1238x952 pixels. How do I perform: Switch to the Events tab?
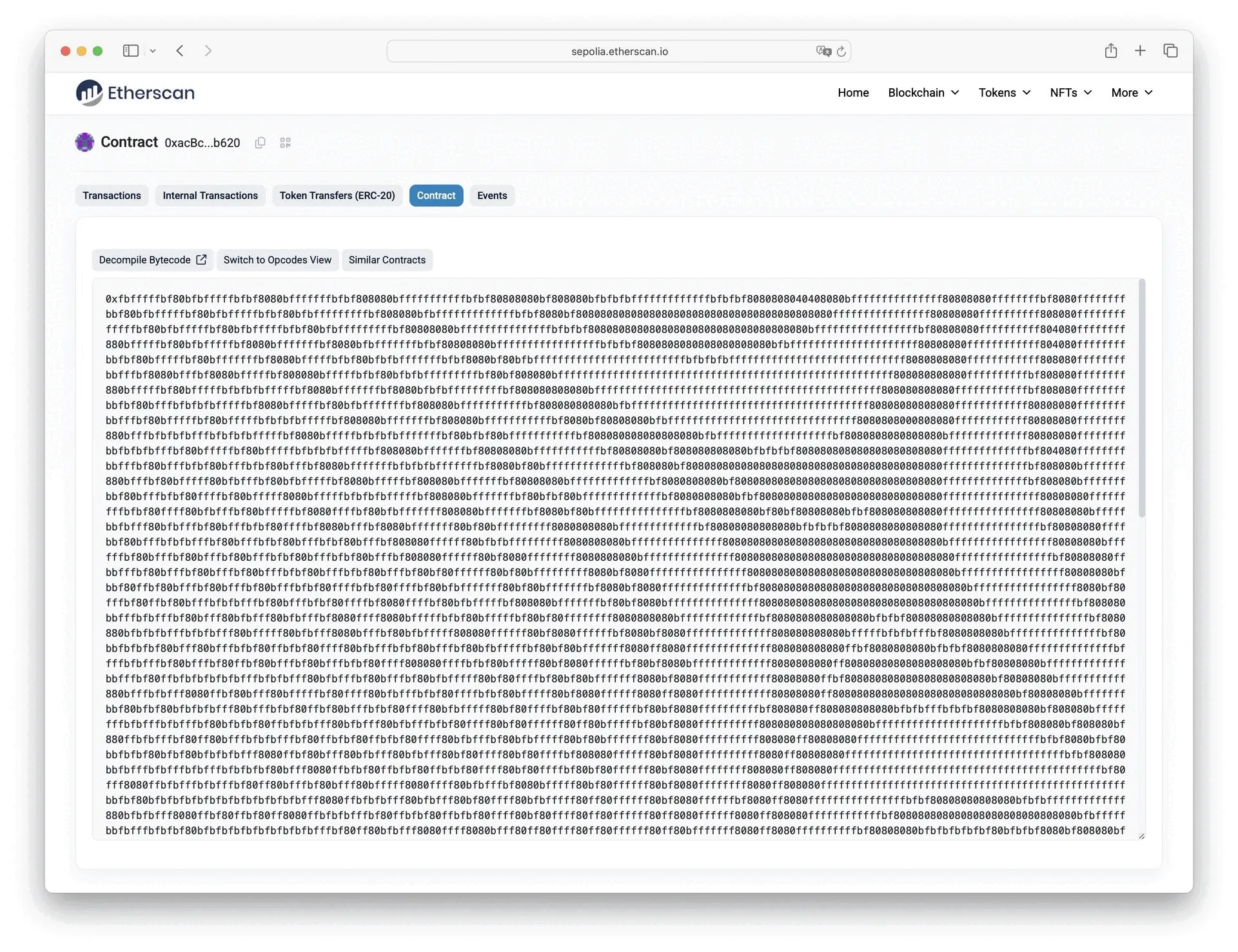tap(492, 196)
